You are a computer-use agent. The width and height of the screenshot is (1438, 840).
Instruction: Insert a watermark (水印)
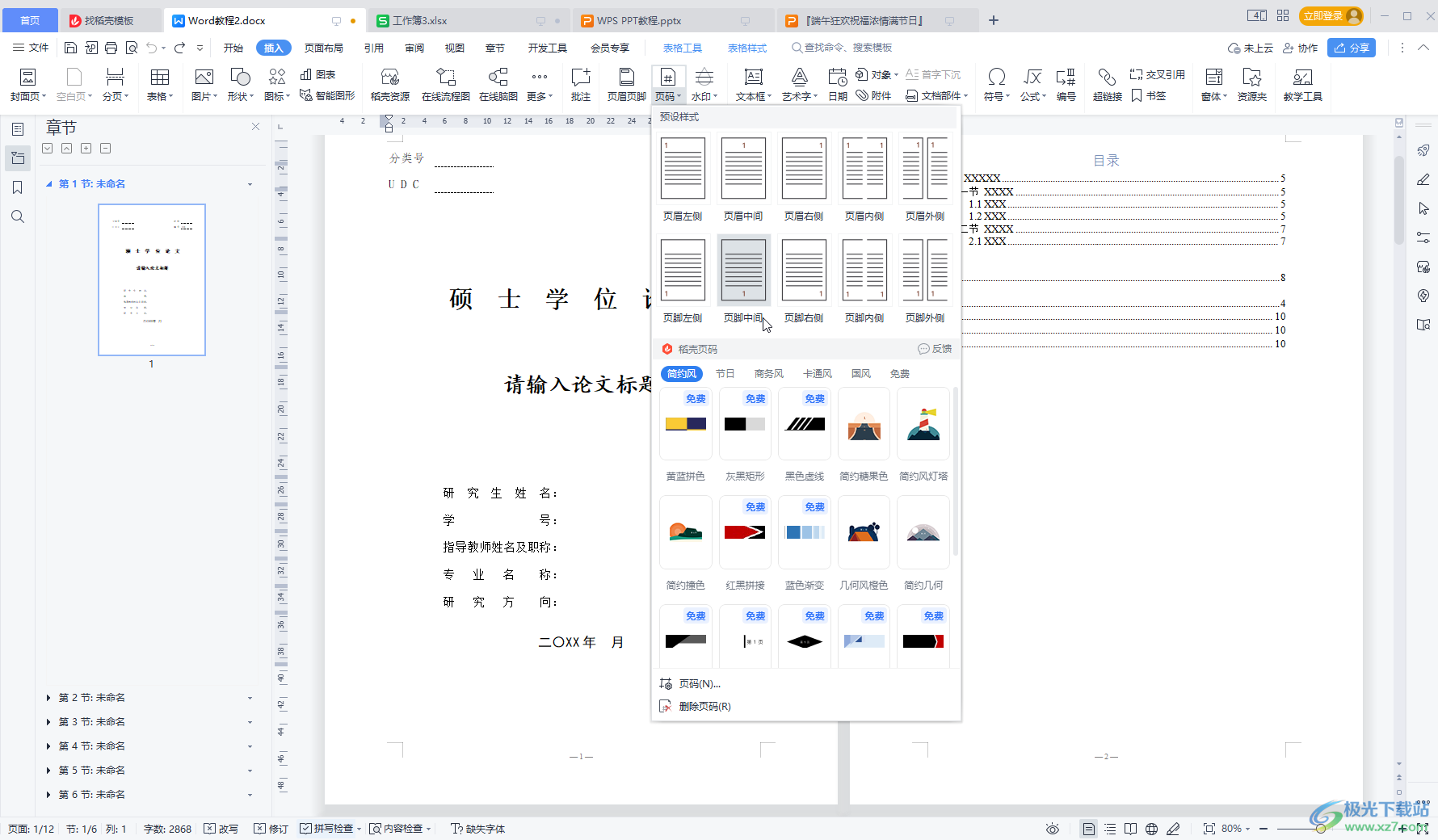tap(704, 85)
